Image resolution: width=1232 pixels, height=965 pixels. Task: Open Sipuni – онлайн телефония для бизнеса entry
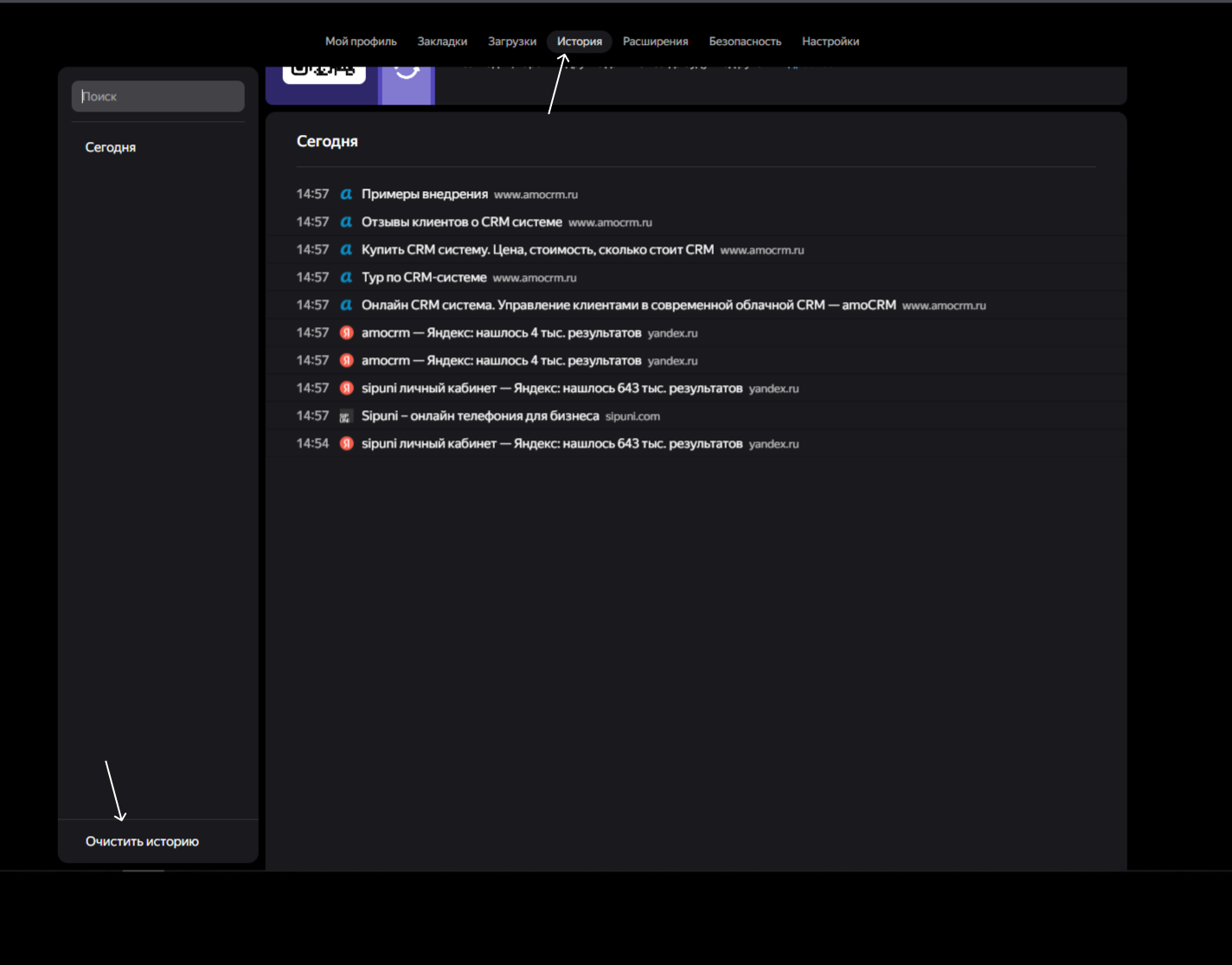(480, 415)
